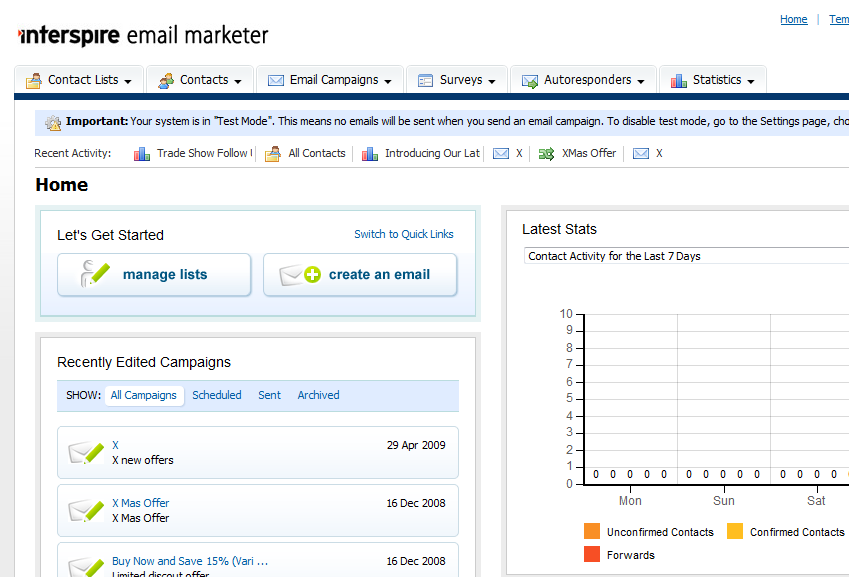Open All Contacts recent activity link
The width and height of the screenshot is (849, 577).
point(317,153)
